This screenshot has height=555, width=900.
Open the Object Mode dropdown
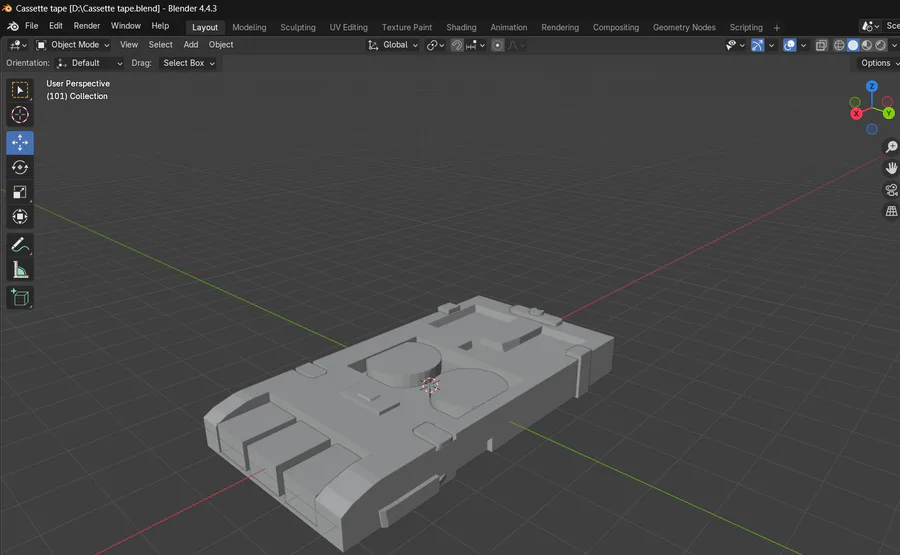72,45
